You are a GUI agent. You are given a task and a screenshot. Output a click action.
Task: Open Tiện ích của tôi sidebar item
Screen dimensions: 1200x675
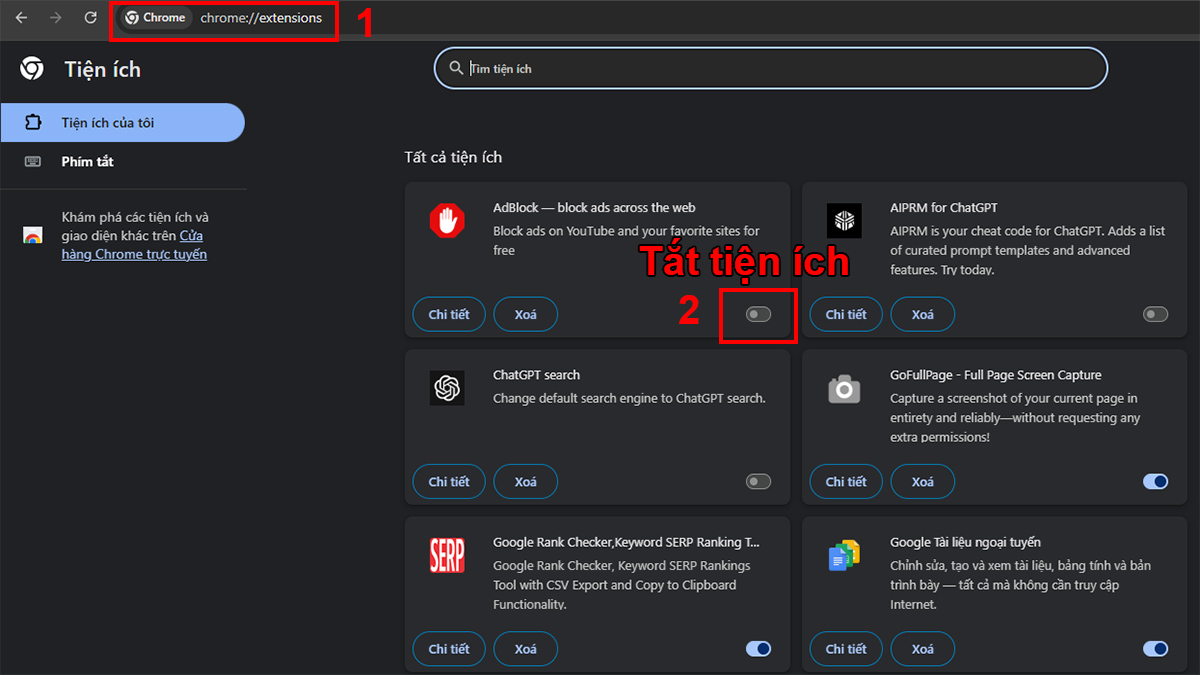(x=122, y=123)
